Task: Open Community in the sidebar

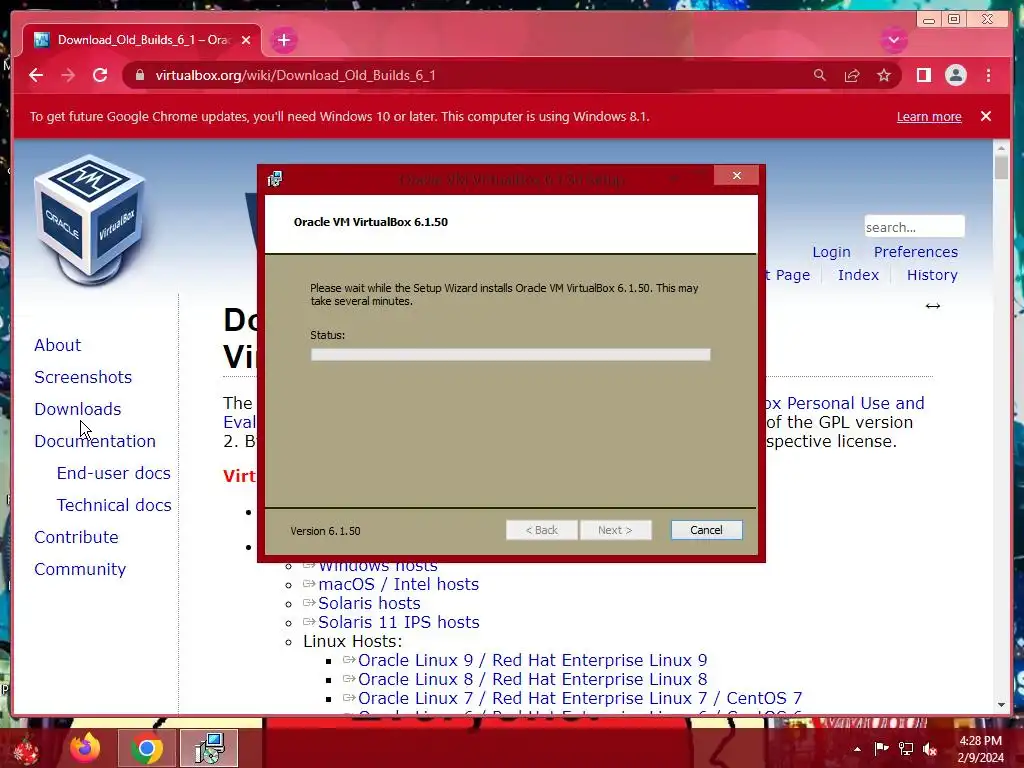Action: [x=80, y=569]
